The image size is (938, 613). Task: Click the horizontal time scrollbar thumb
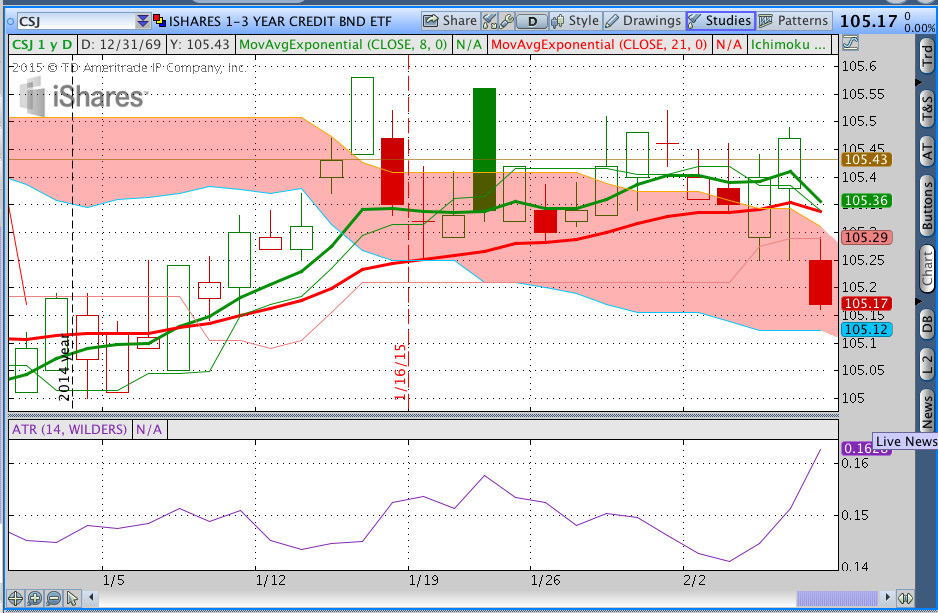837,598
